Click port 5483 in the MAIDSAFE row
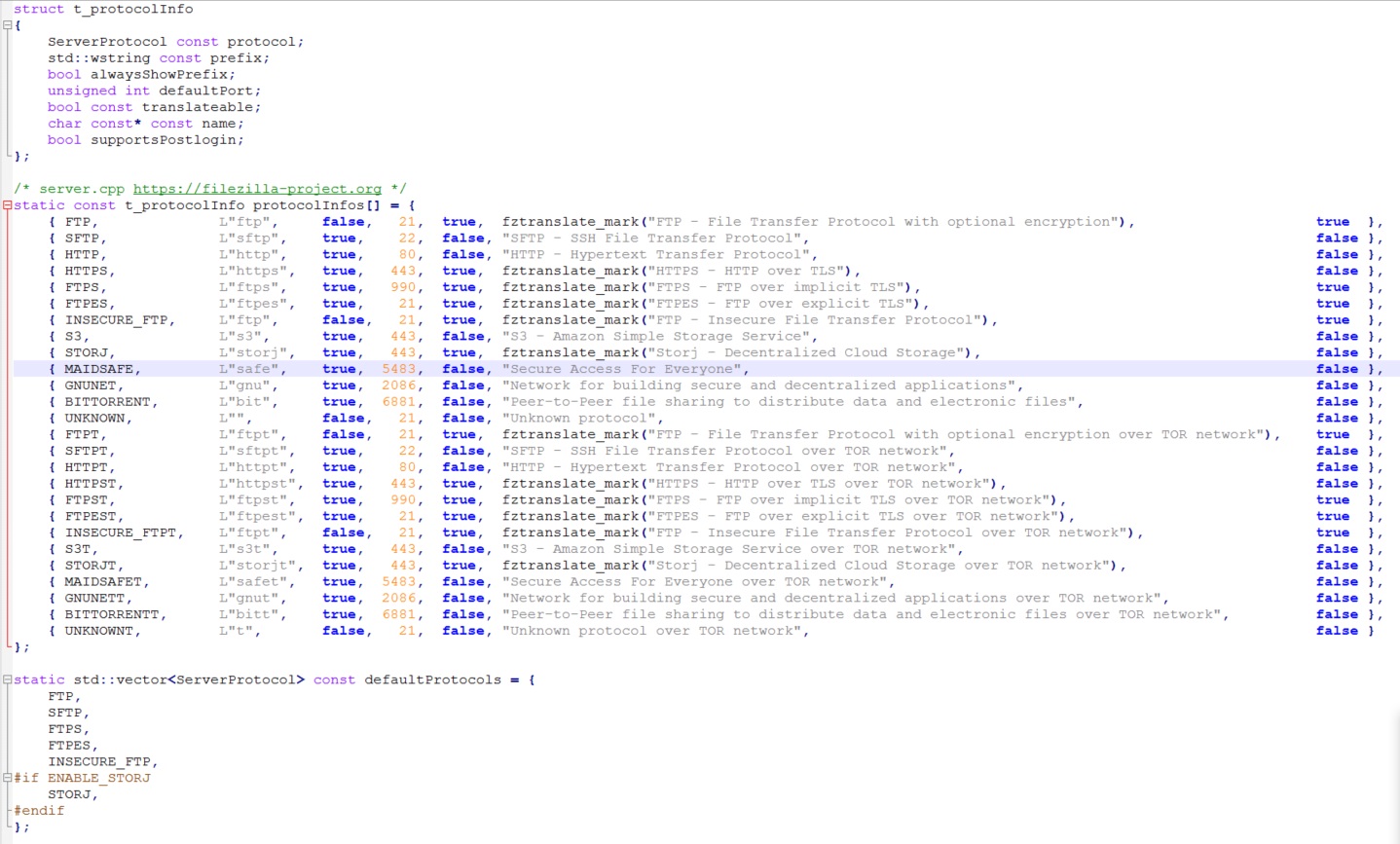 (x=398, y=369)
